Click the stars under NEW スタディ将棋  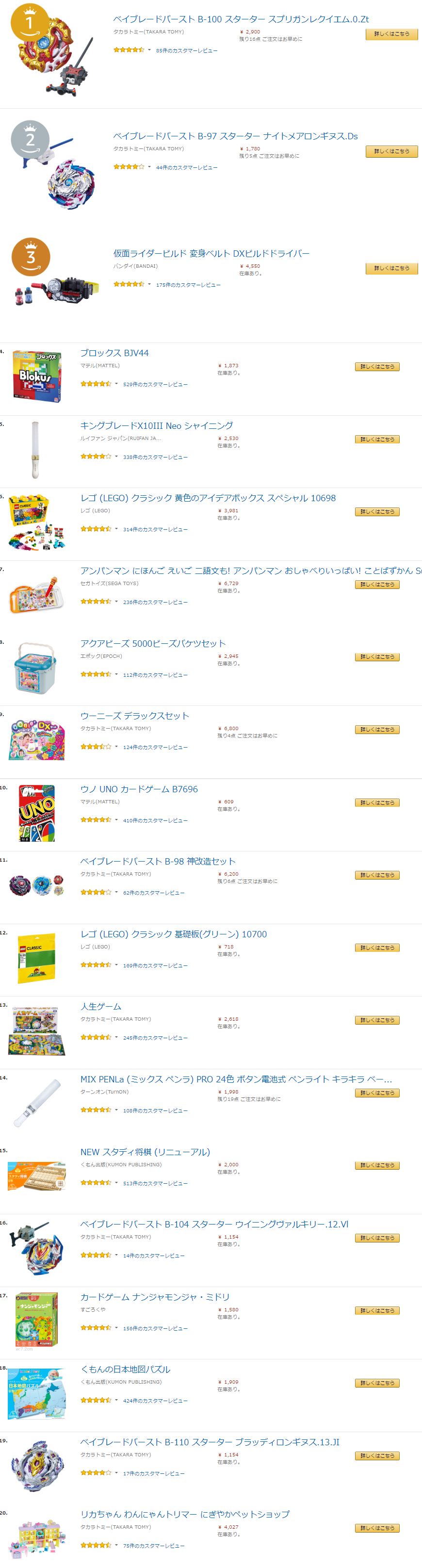[x=96, y=1183]
